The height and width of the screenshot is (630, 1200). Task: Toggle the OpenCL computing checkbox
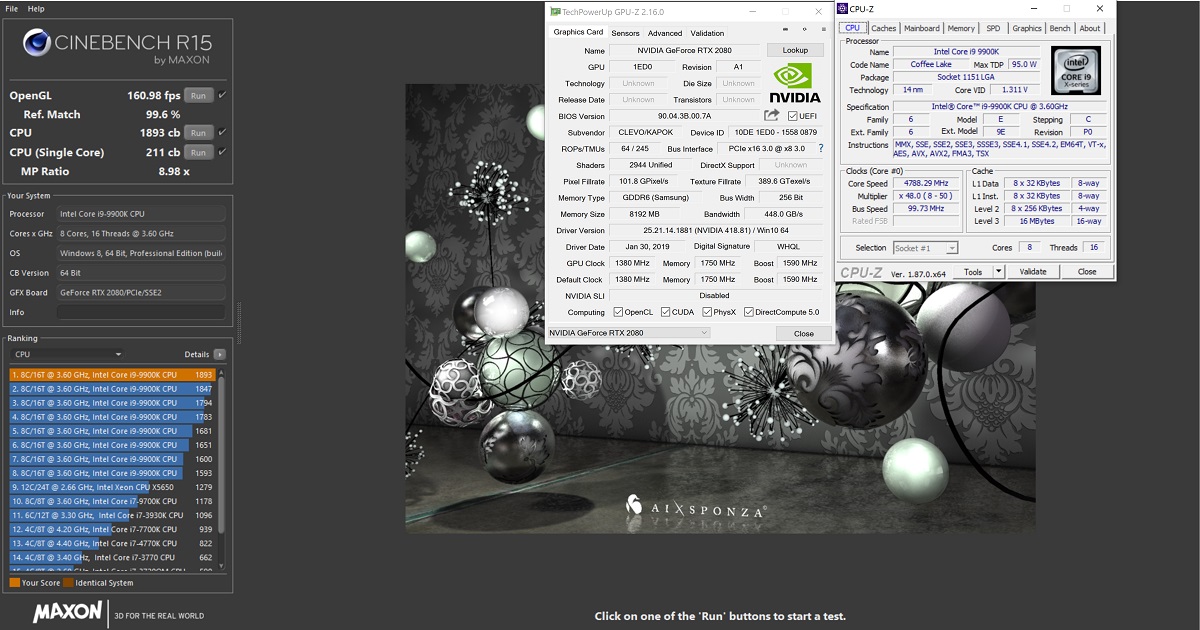[x=618, y=312]
